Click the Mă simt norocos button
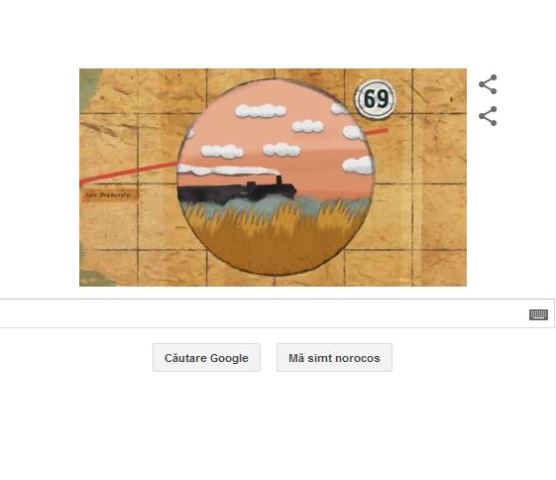 [x=334, y=358]
